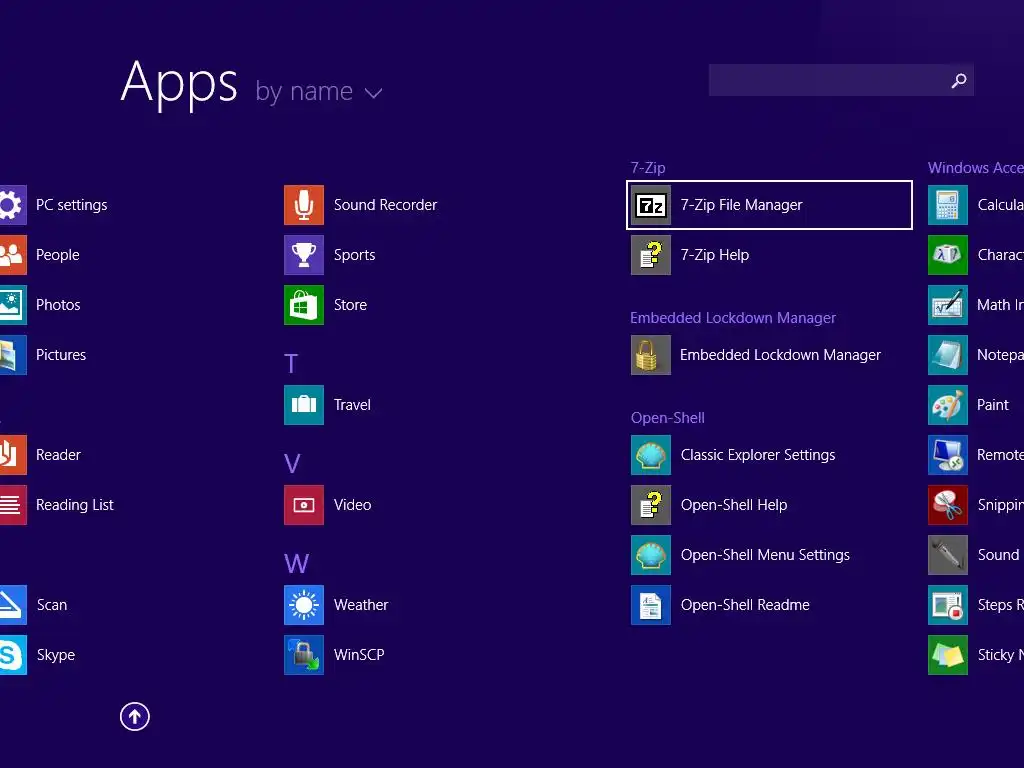The image size is (1024, 768).
Task: Click the 7-Zip group heading
Action: 648,168
